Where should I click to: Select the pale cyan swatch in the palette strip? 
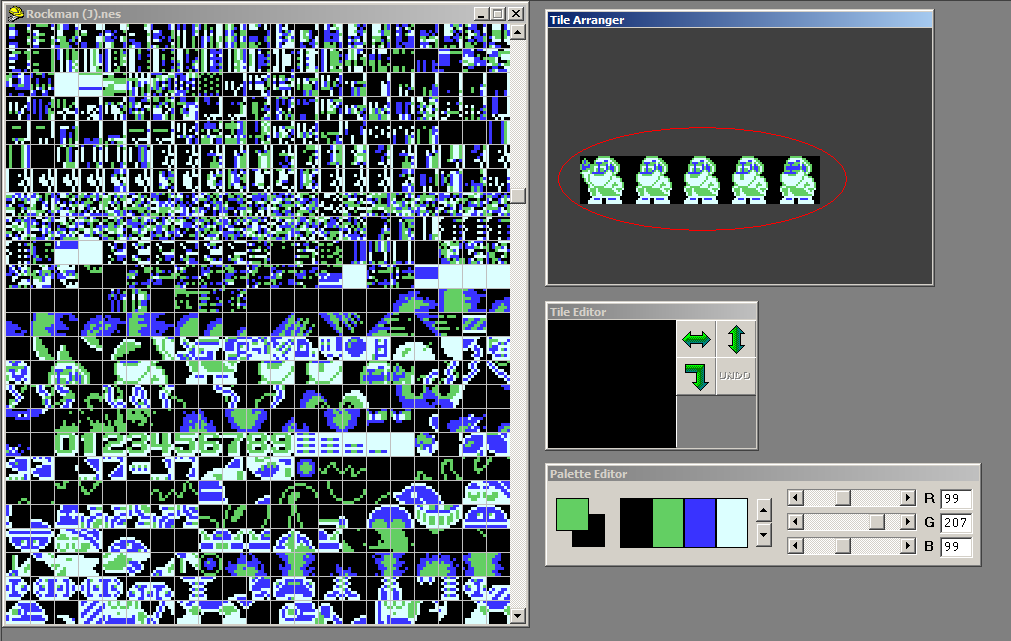point(731,521)
